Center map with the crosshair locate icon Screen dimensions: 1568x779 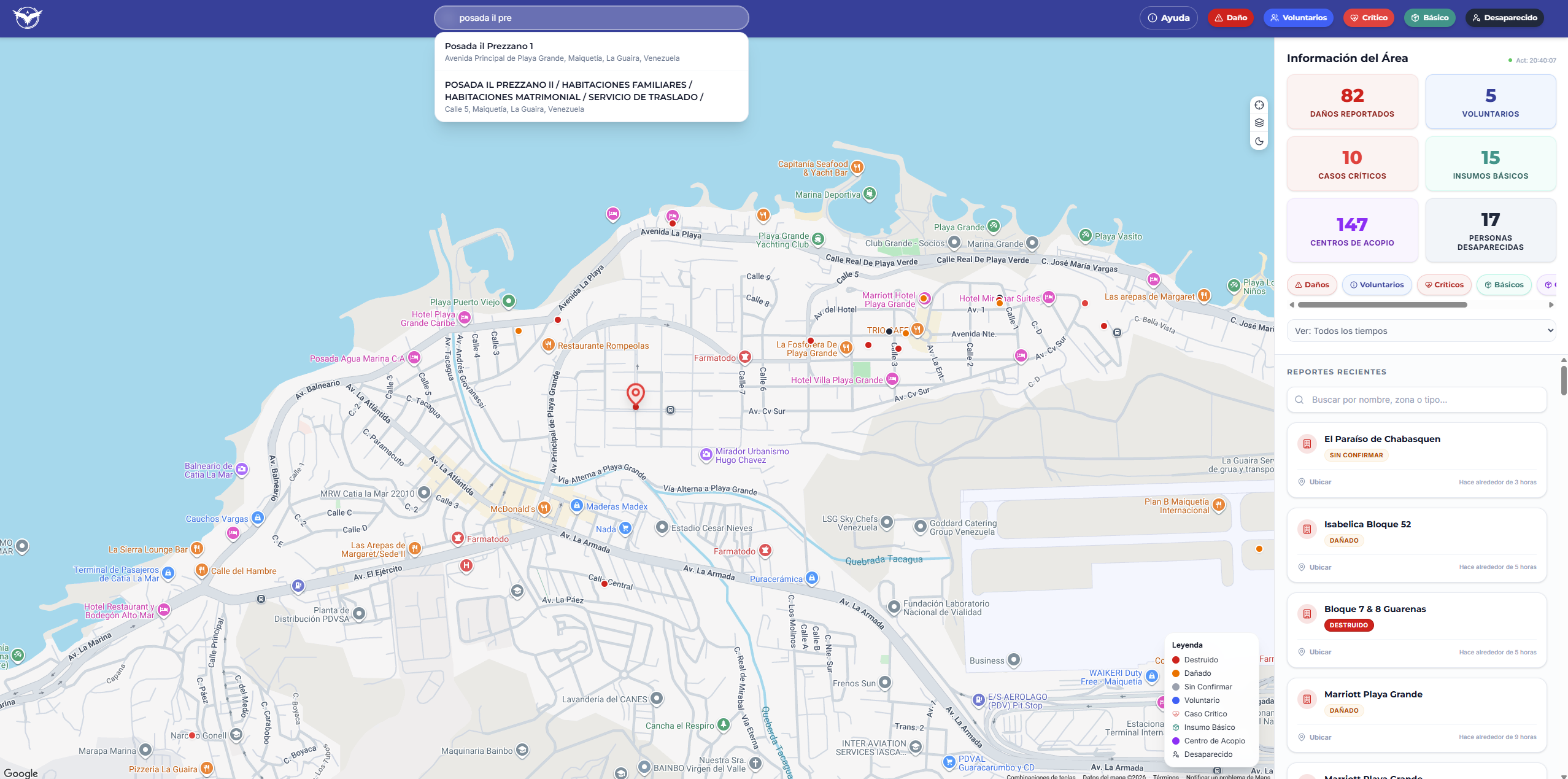[x=1259, y=105]
